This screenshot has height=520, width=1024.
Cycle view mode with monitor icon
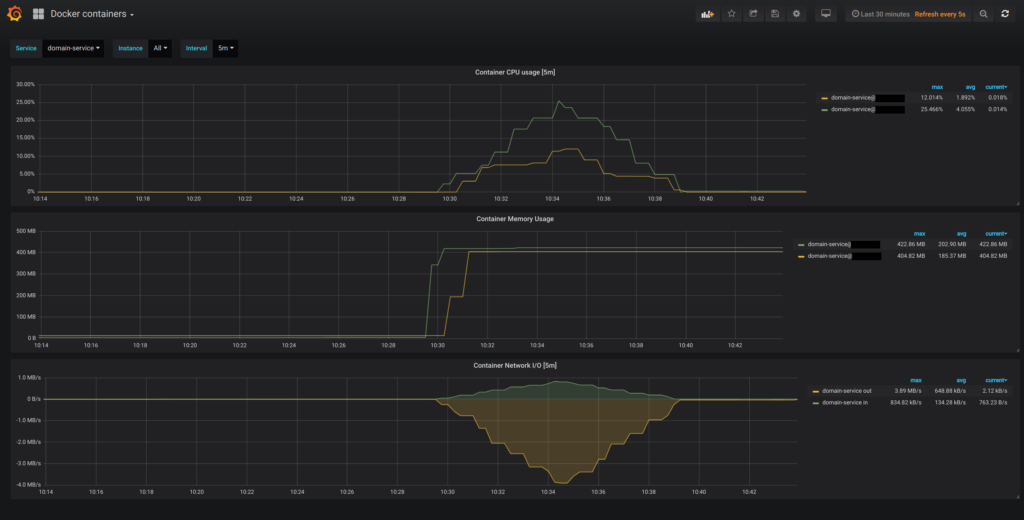click(x=825, y=14)
